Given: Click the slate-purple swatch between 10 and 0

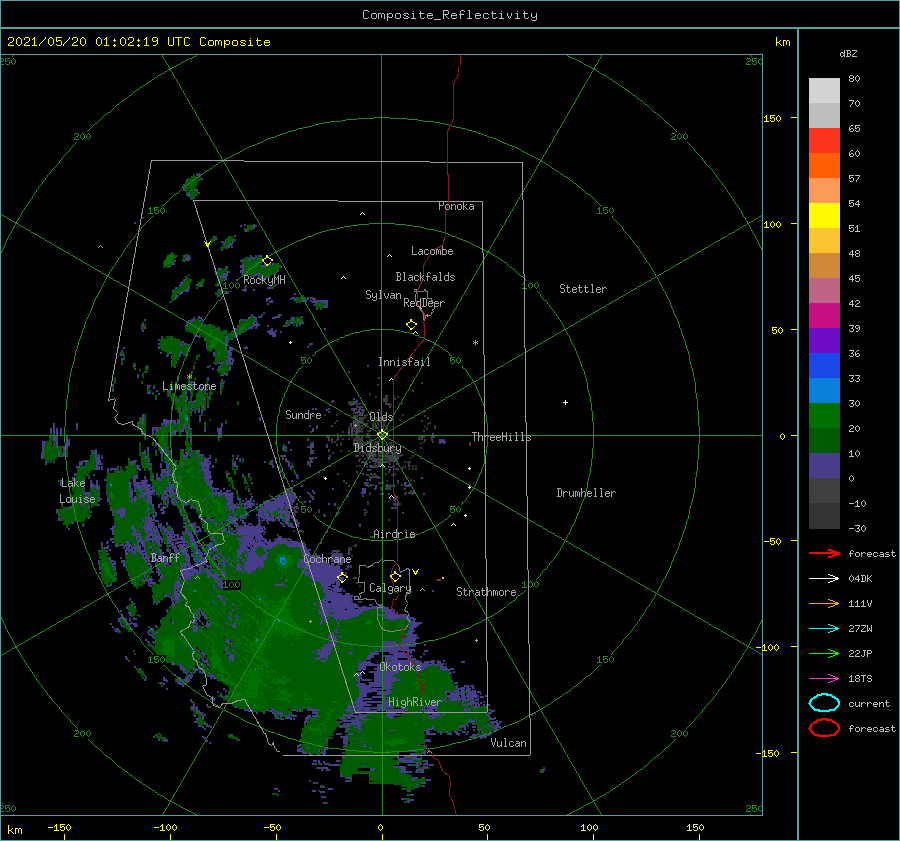Looking at the screenshot, I should click(824, 466).
